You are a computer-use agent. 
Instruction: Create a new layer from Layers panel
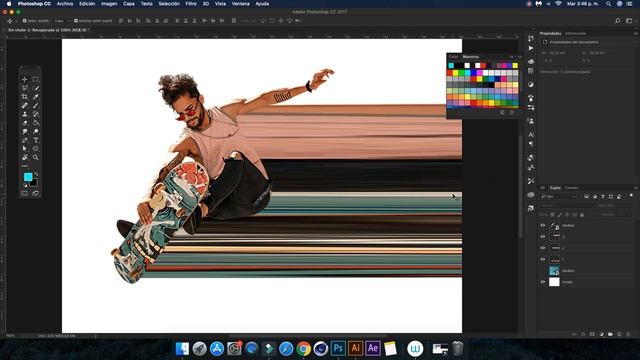[619, 334]
